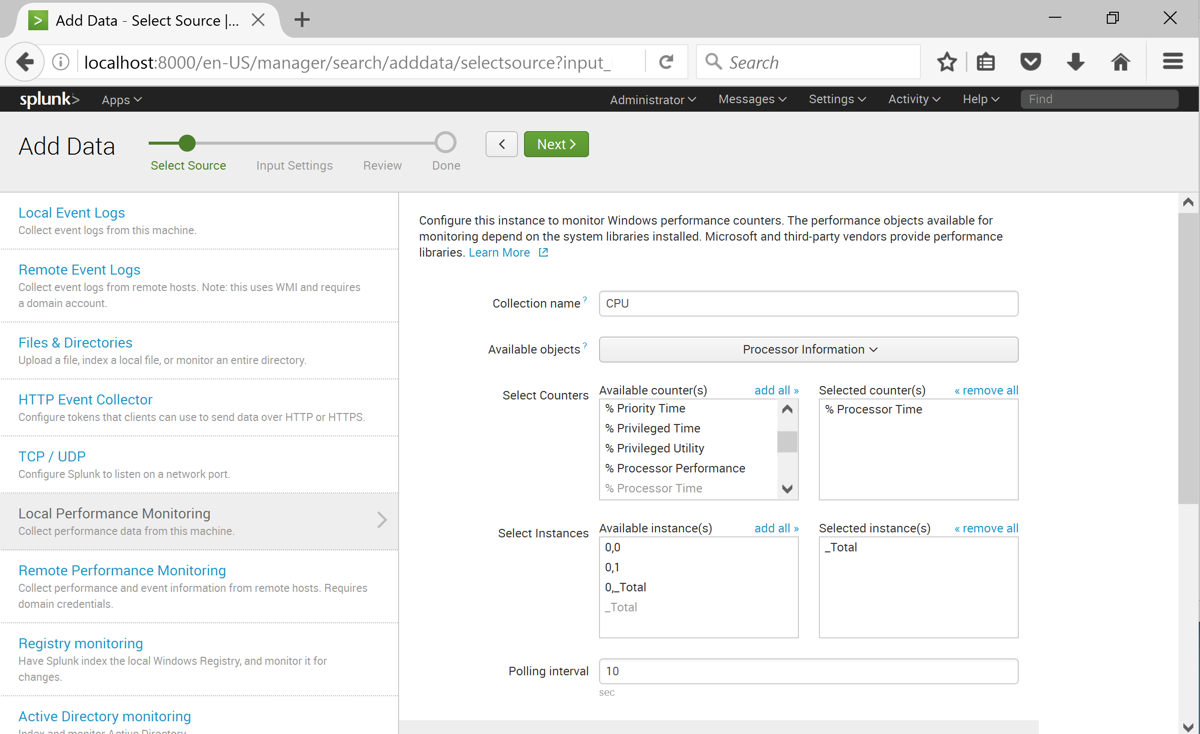Click the green Next button

tap(556, 144)
